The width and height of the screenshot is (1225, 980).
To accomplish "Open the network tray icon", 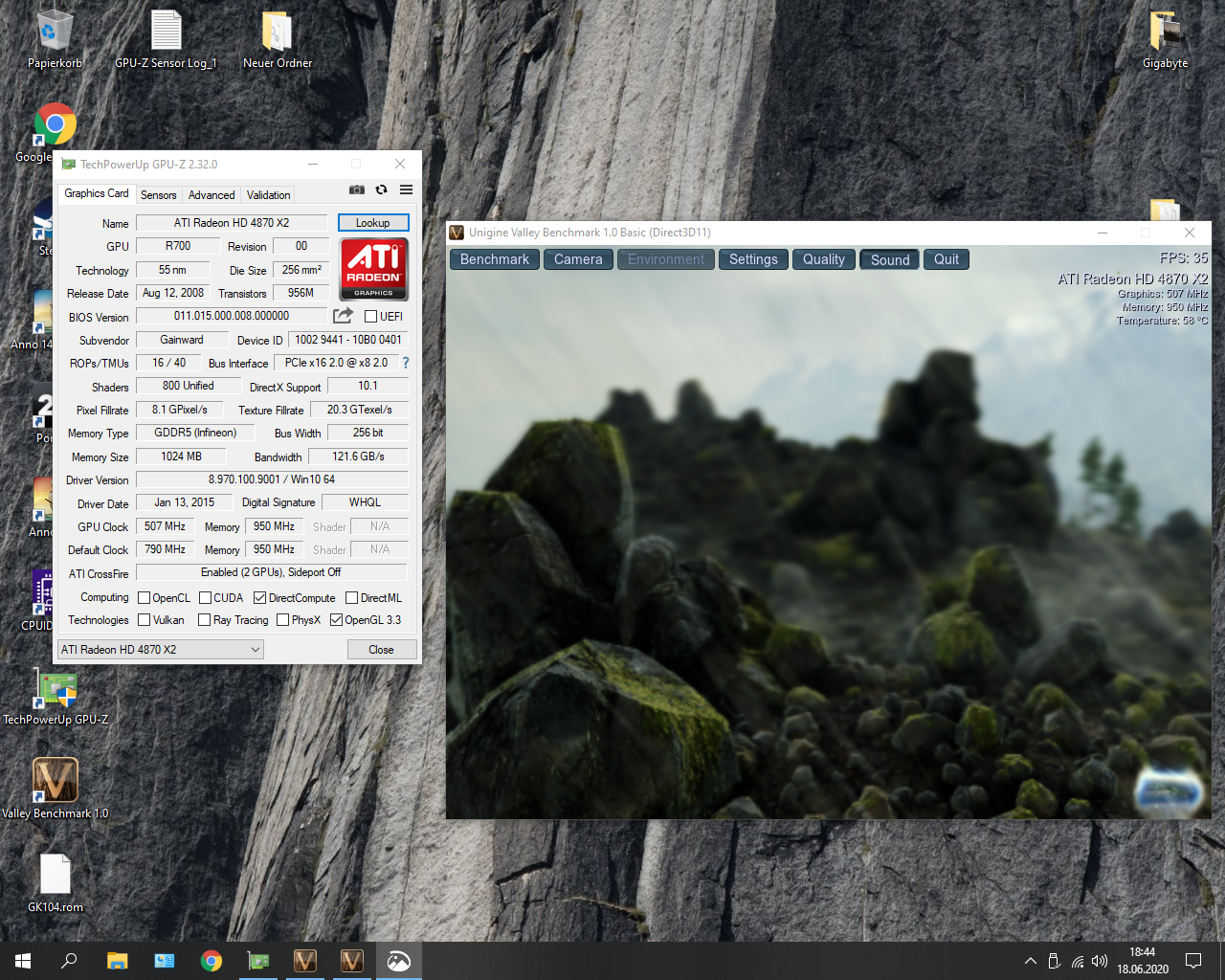I will pyautogui.click(x=1078, y=961).
